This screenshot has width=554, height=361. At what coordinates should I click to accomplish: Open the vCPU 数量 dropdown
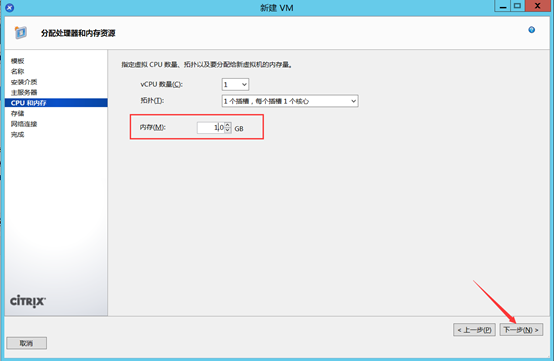point(235,84)
